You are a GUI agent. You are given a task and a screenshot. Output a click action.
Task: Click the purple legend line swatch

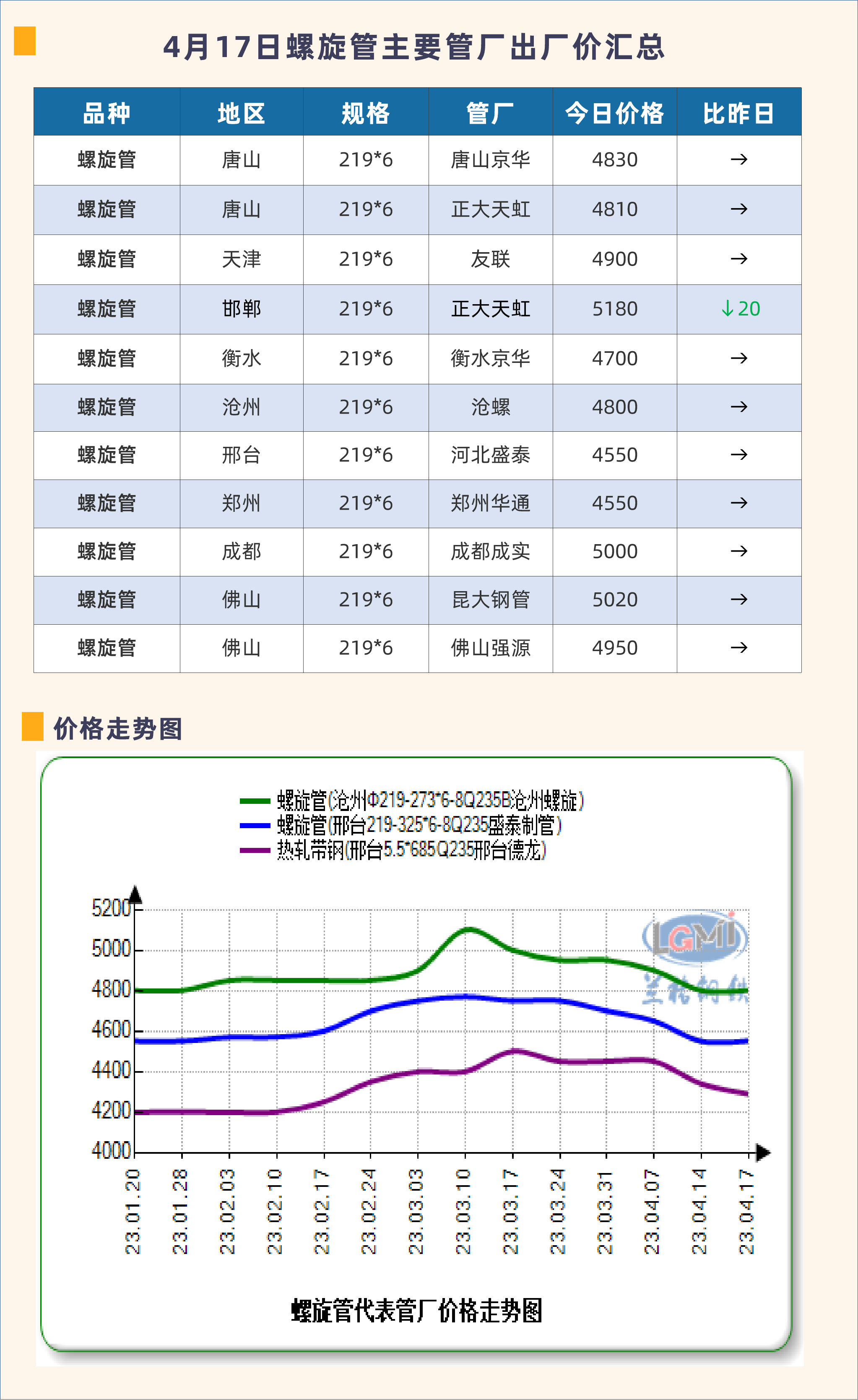pos(255,850)
